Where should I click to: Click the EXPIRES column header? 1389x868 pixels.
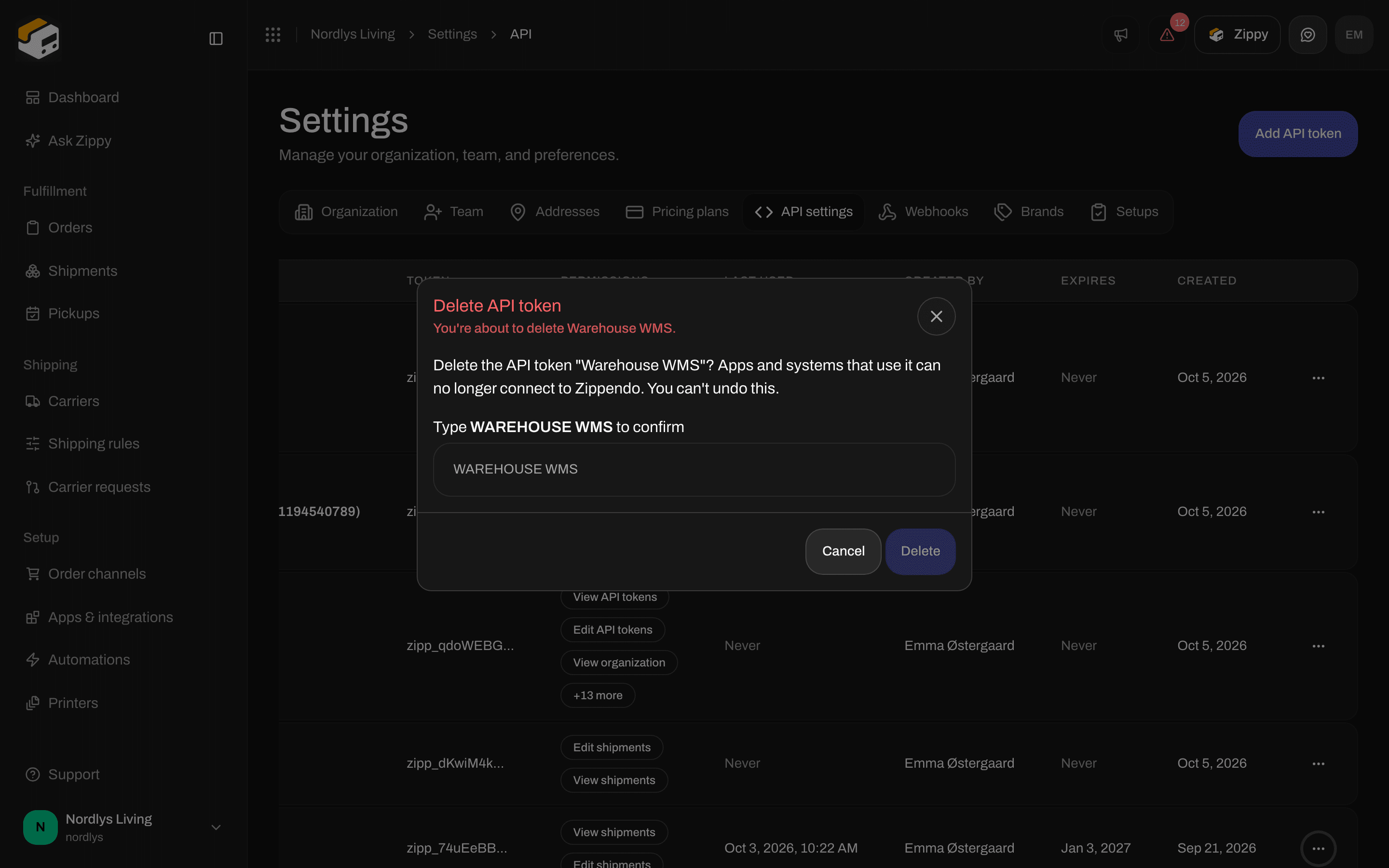[x=1088, y=281]
